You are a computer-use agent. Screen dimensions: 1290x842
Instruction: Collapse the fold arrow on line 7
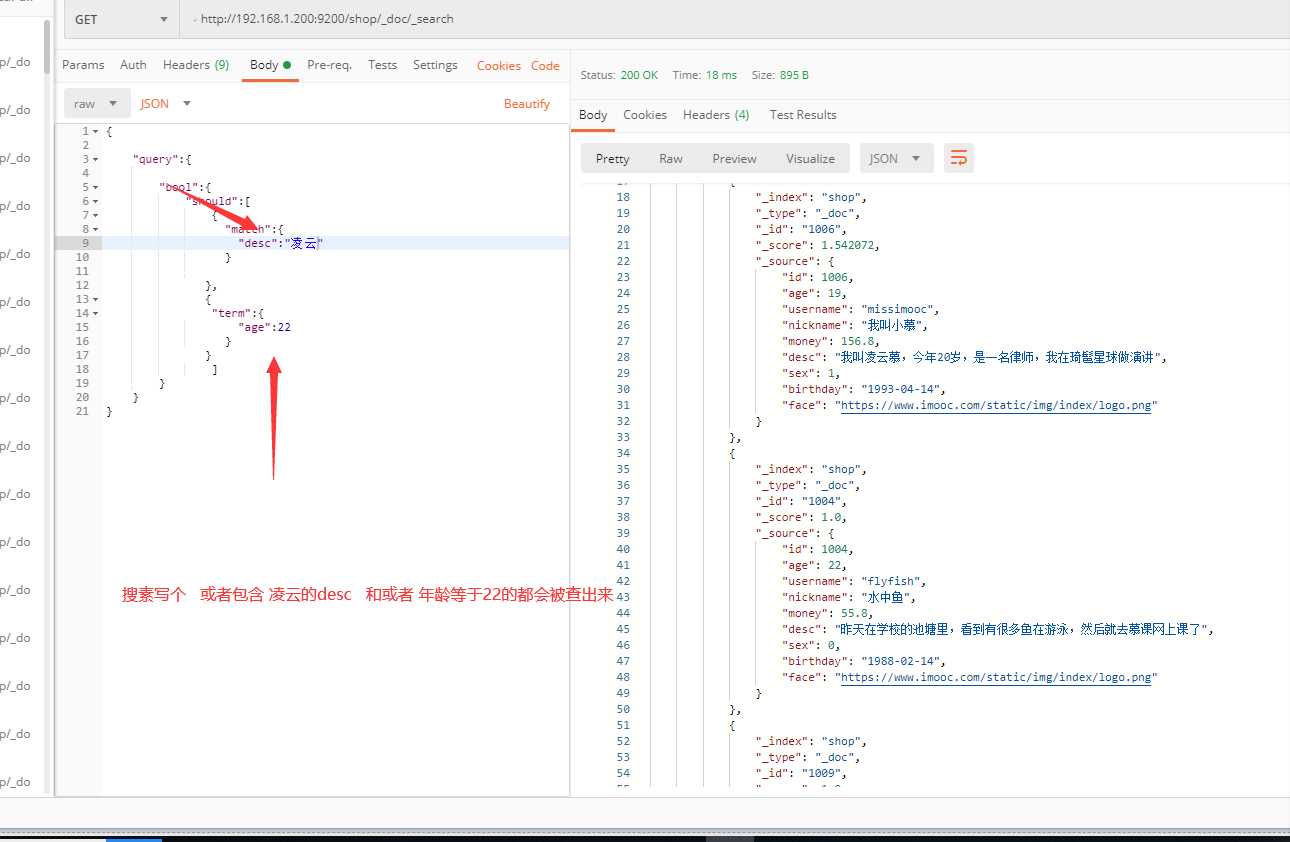(96, 215)
